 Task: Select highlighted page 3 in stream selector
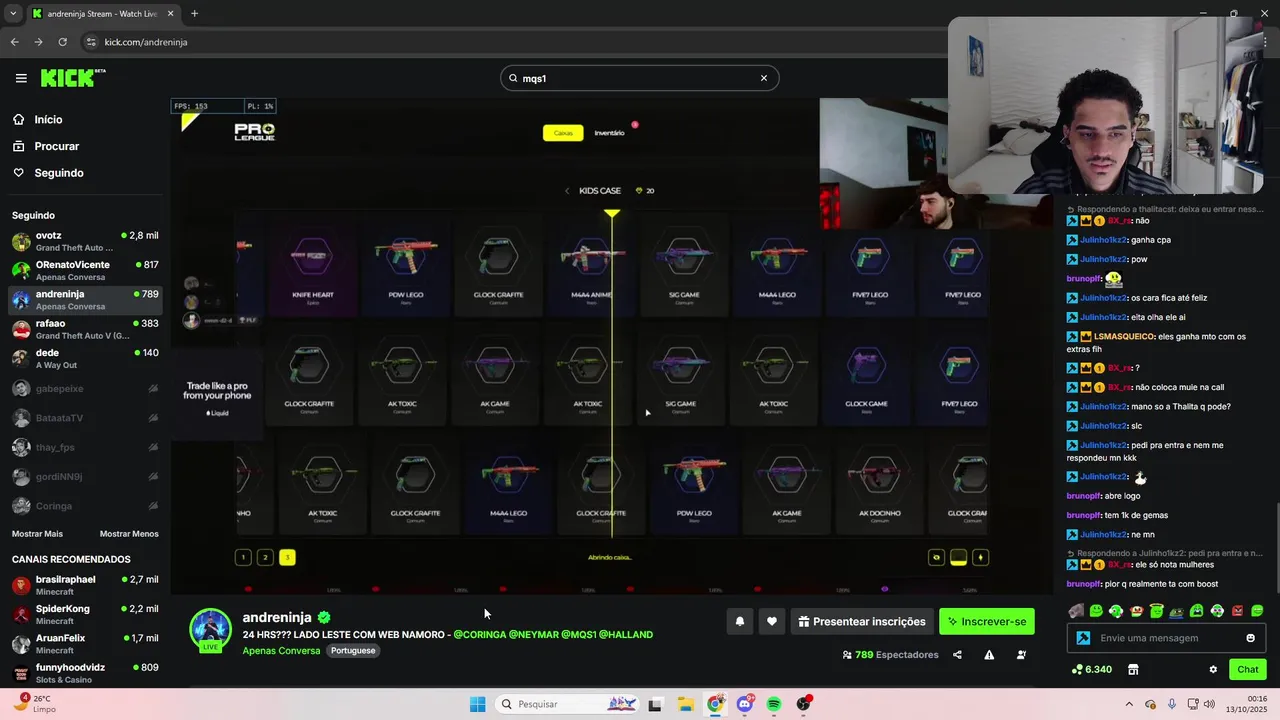coord(287,557)
